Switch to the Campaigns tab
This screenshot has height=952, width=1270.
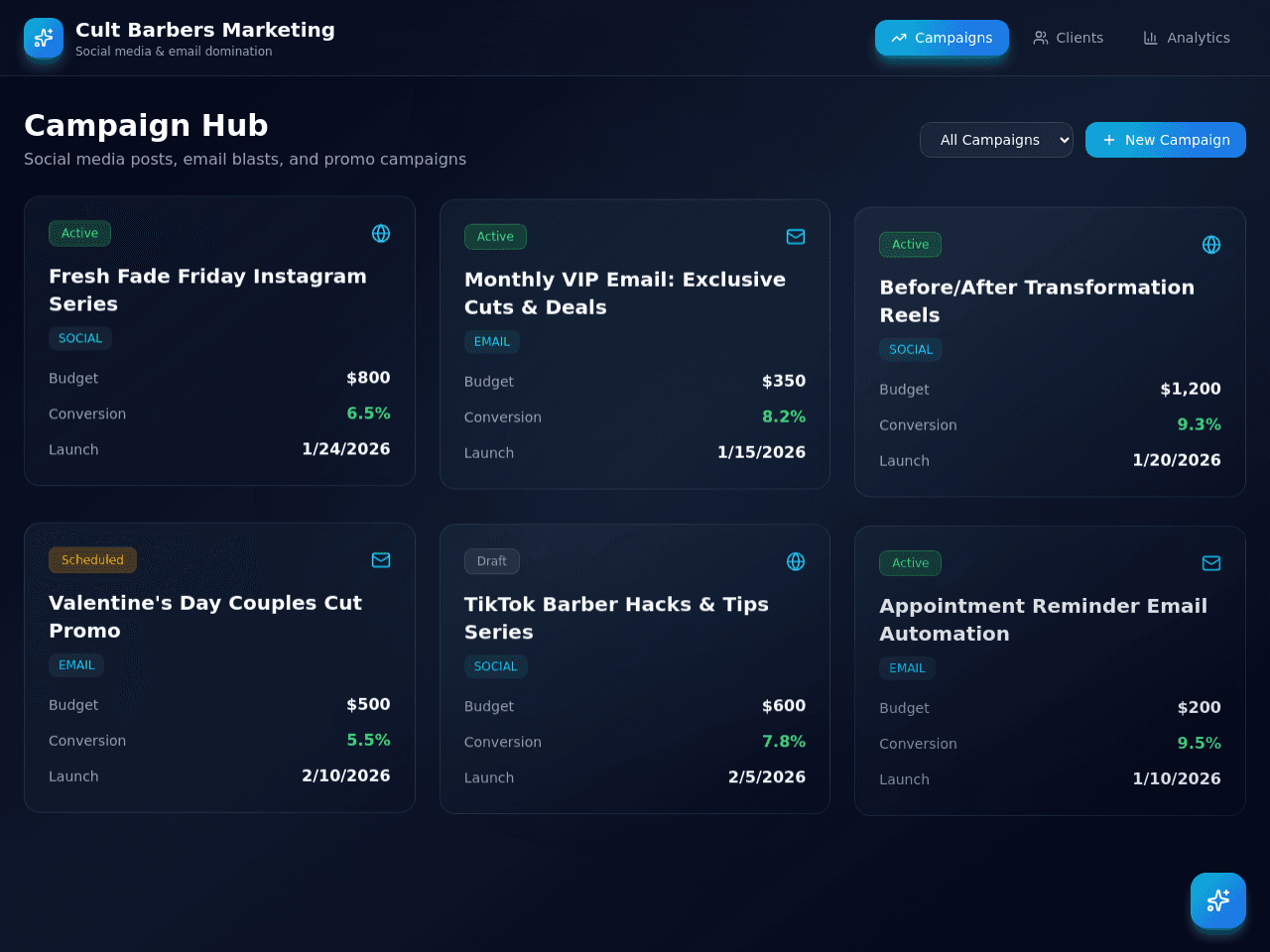942,38
